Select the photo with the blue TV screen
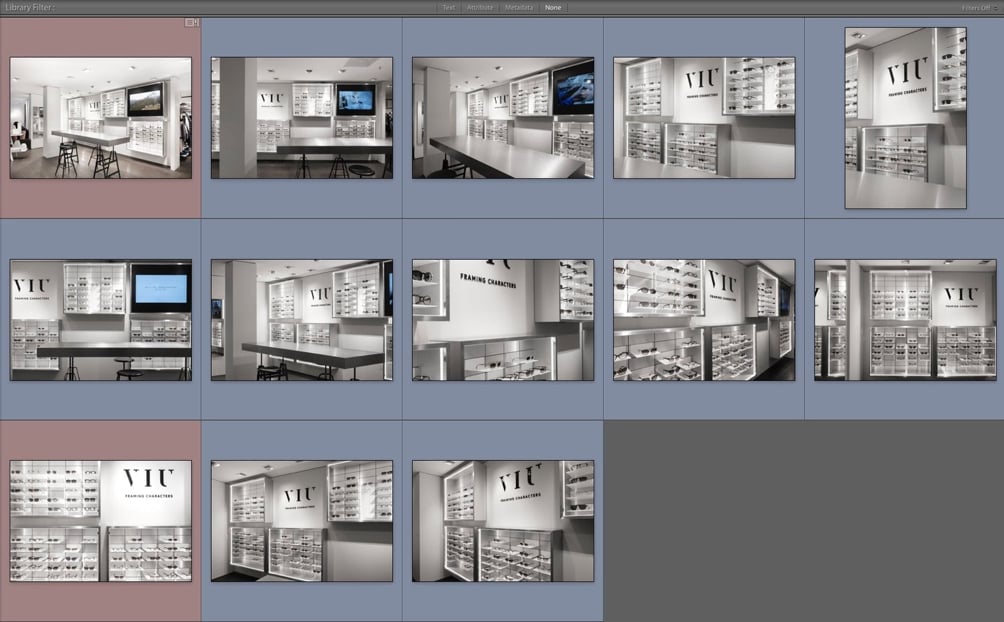The width and height of the screenshot is (1004, 622). tap(101, 320)
